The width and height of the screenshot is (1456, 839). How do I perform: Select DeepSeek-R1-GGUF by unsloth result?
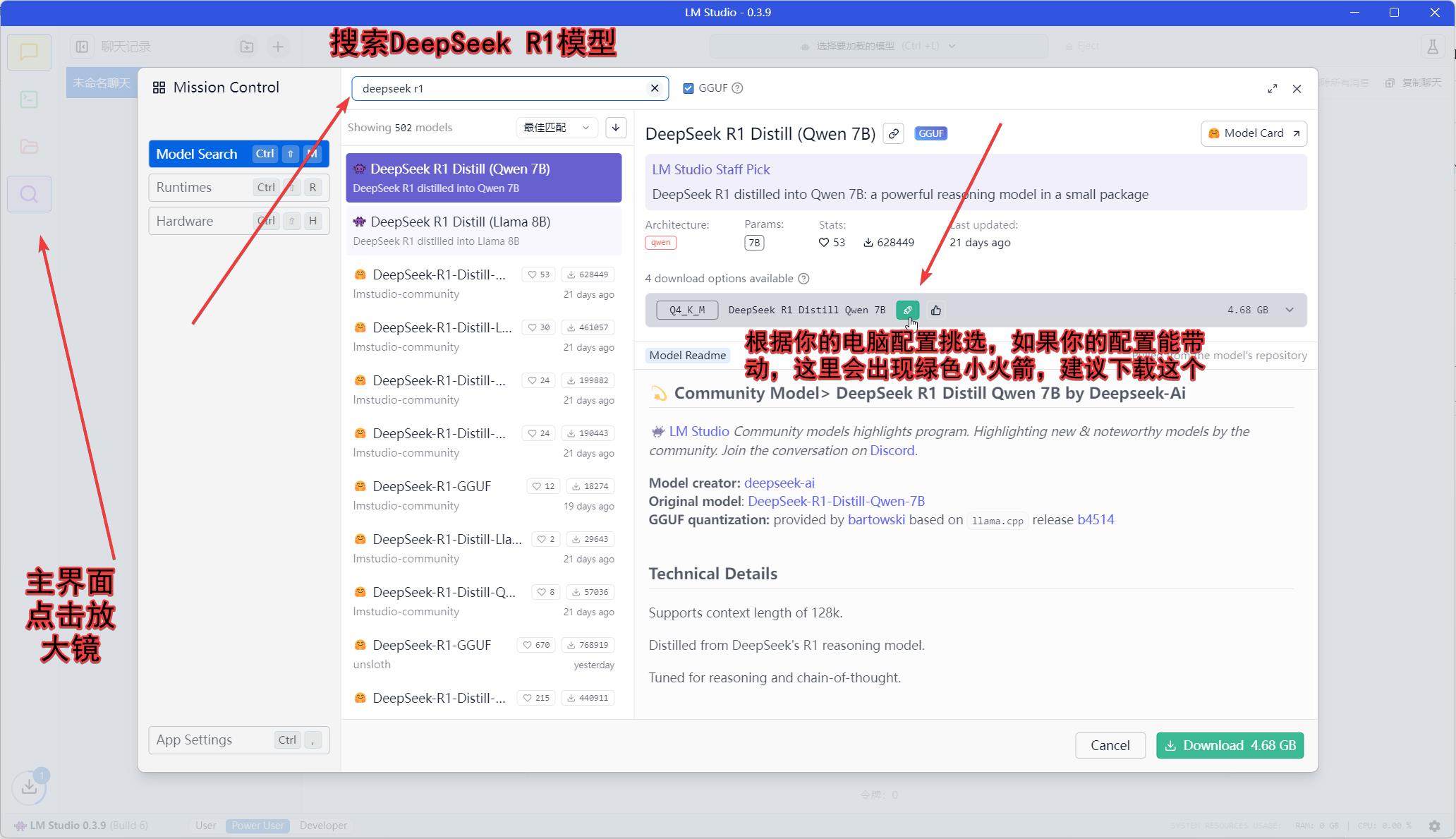[483, 654]
